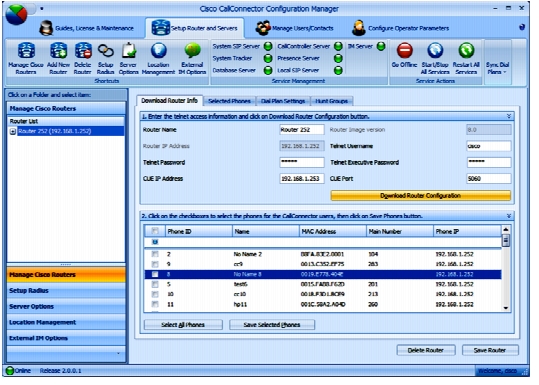The image size is (539, 385).
Task: Open the application orb menu
Action: [16, 14]
